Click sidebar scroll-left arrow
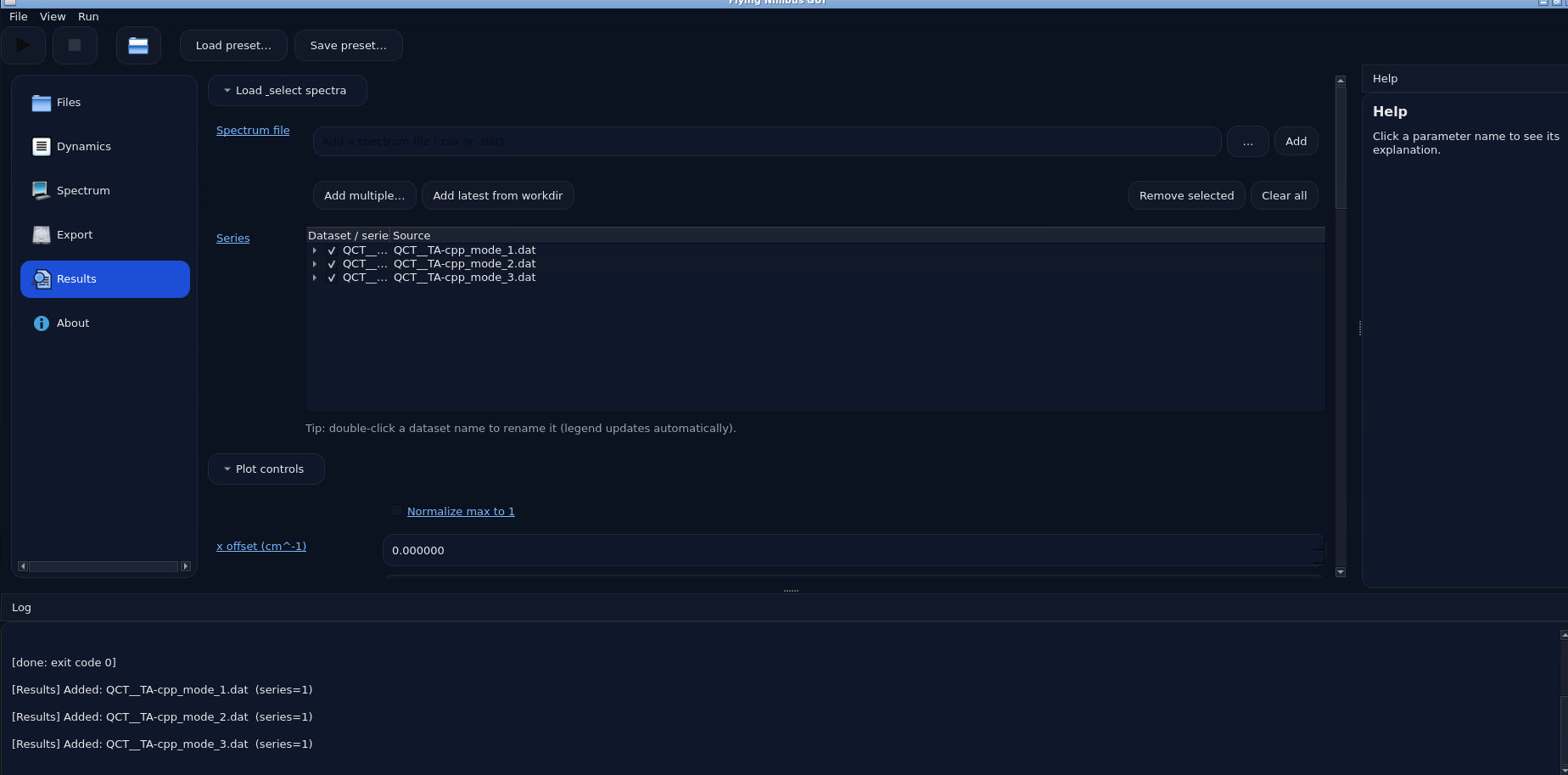Screen dimensions: 1568x775 coord(23,566)
